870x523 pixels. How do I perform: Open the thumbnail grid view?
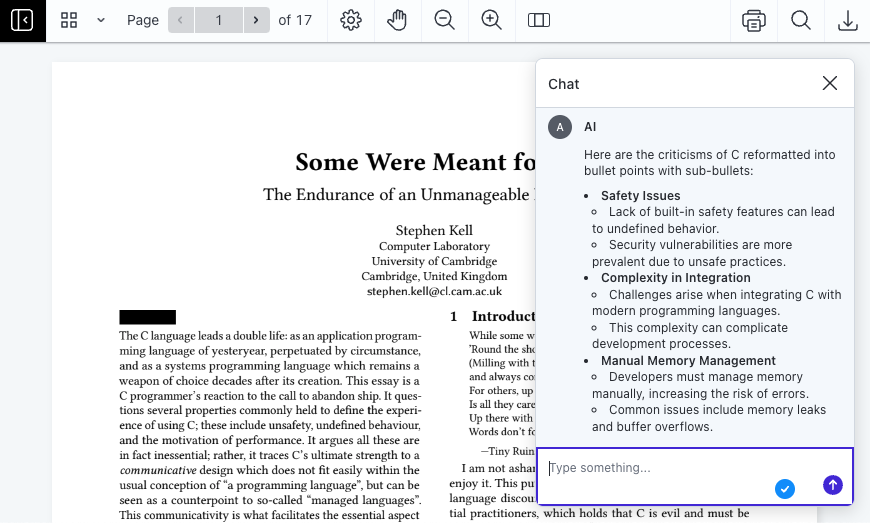click(69, 20)
